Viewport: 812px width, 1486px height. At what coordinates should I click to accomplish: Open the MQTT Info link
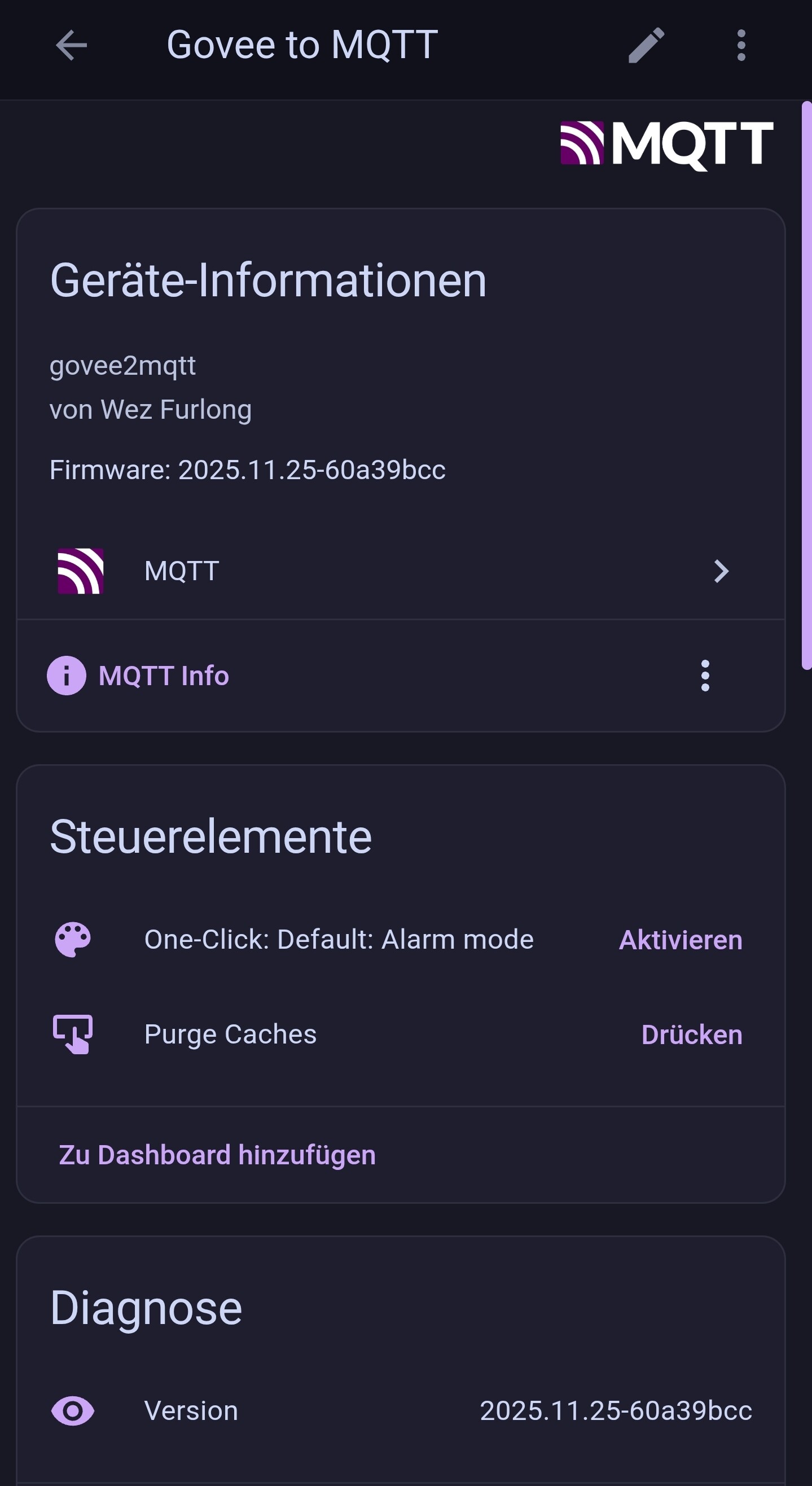(x=164, y=676)
